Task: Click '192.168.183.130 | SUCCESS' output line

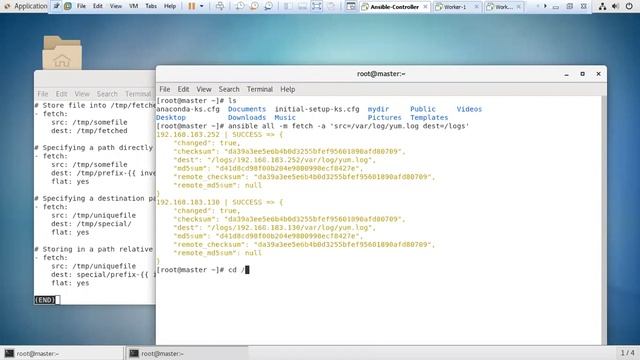Action: click(x=219, y=202)
